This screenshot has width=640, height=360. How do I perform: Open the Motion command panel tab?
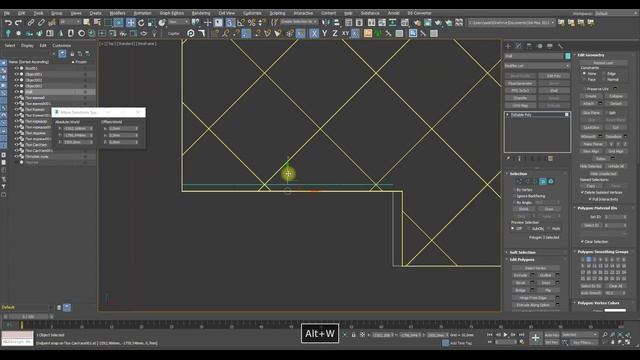pos(540,46)
